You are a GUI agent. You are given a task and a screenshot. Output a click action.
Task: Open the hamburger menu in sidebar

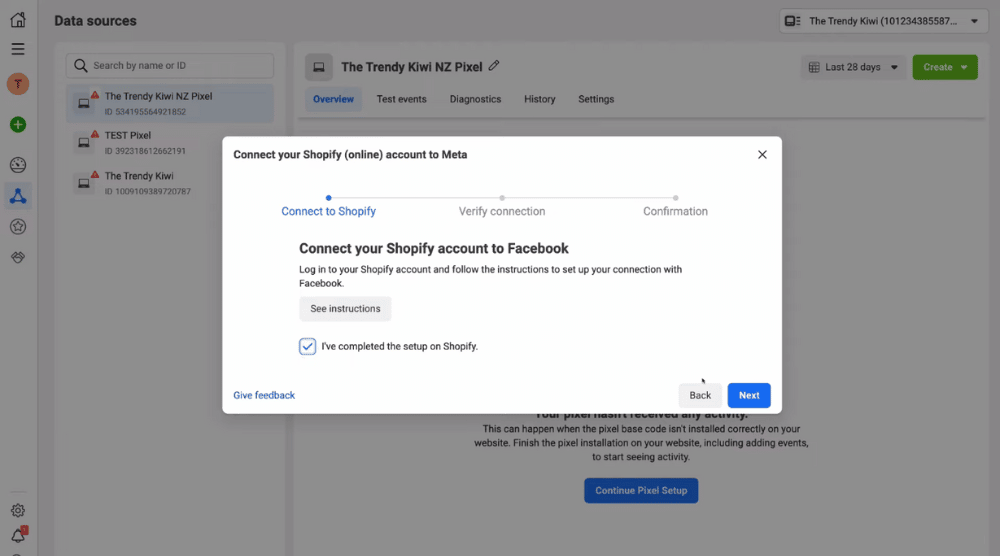18,49
